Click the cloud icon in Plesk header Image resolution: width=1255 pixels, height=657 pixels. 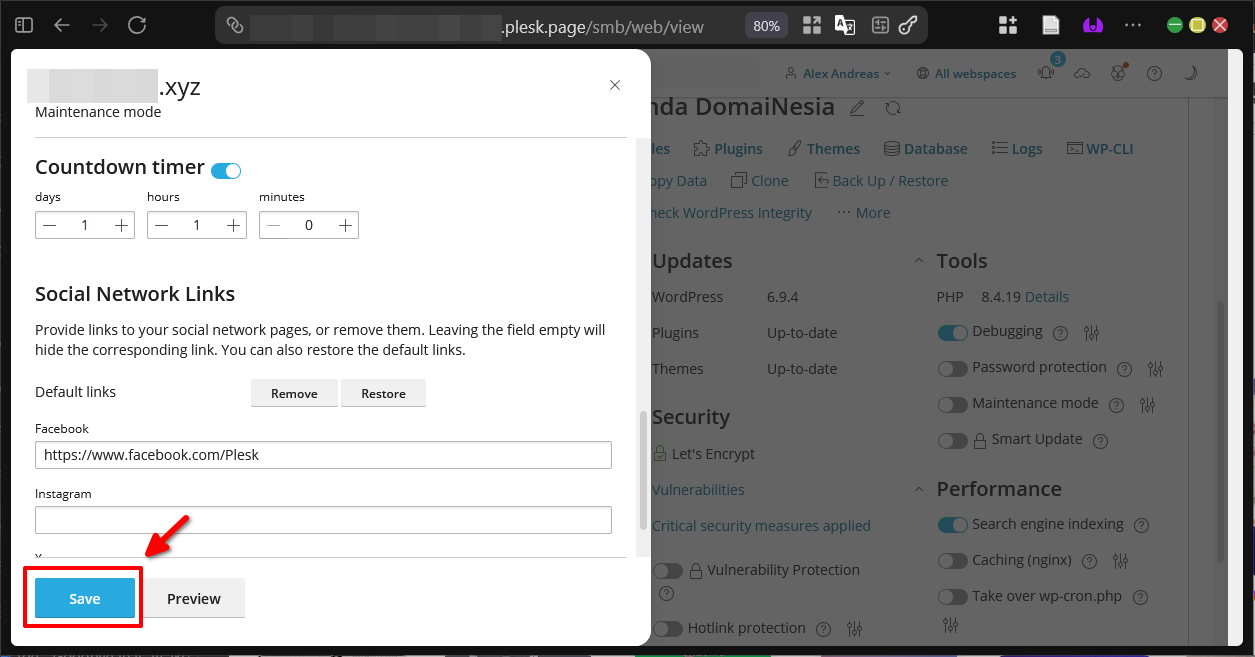(x=1082, y=73)
